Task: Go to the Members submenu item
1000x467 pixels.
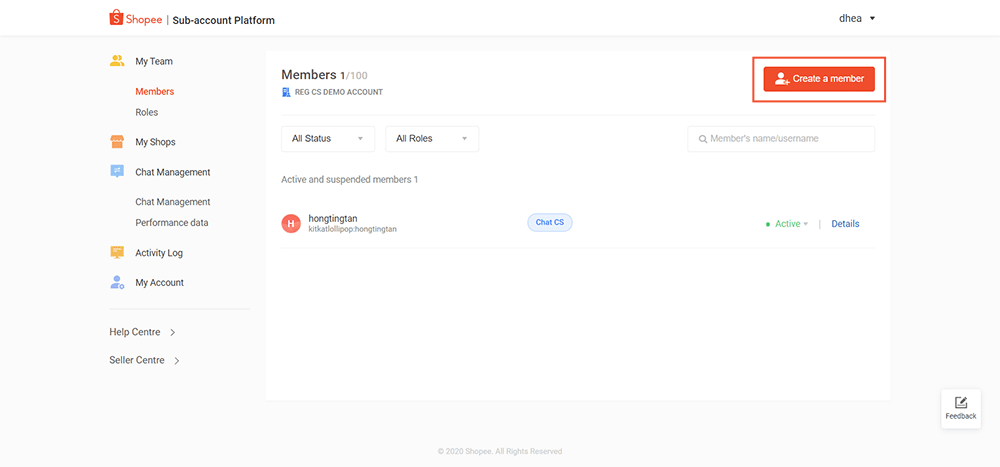Action: click(154, 91)
